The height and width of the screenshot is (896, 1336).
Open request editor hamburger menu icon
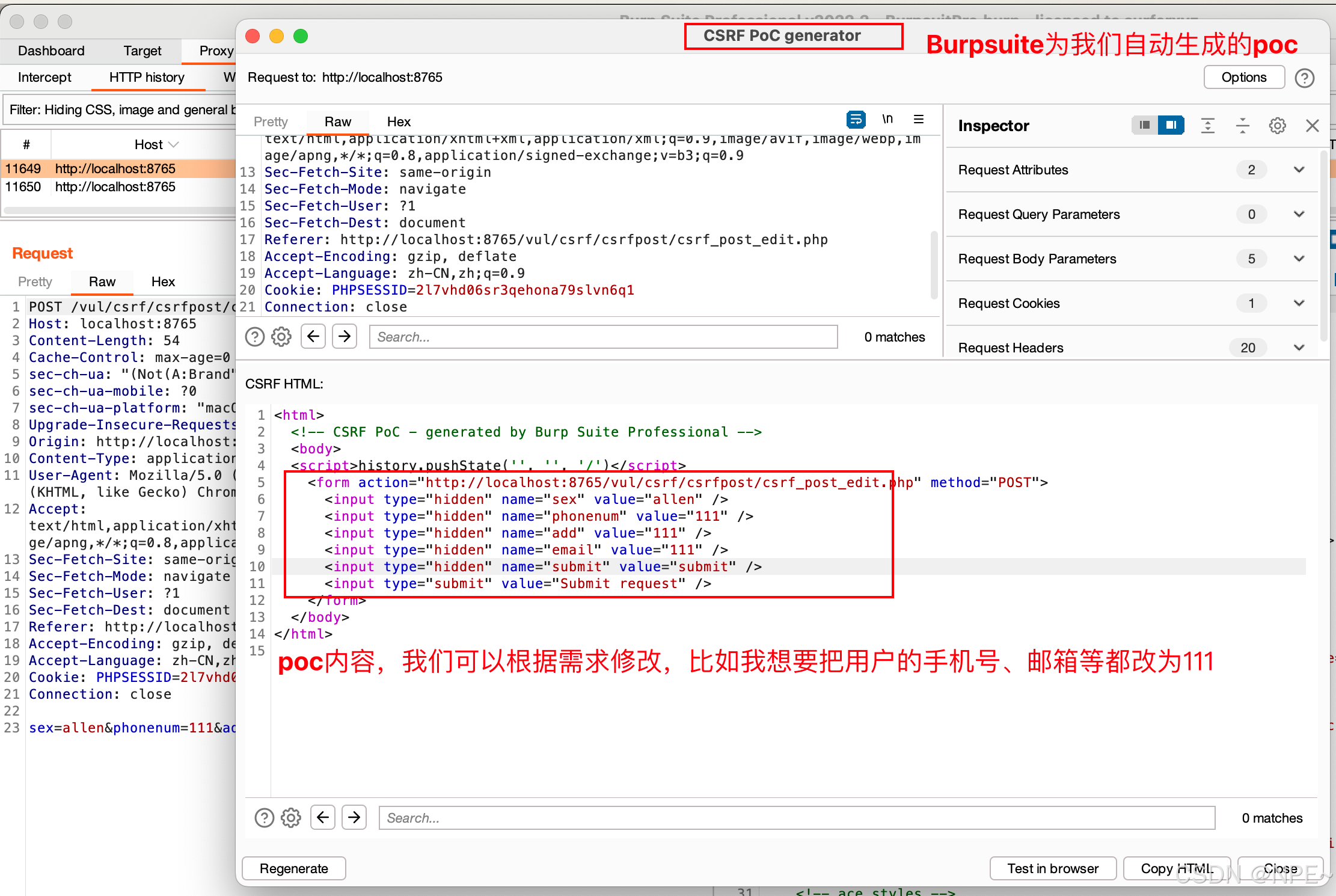919,120
